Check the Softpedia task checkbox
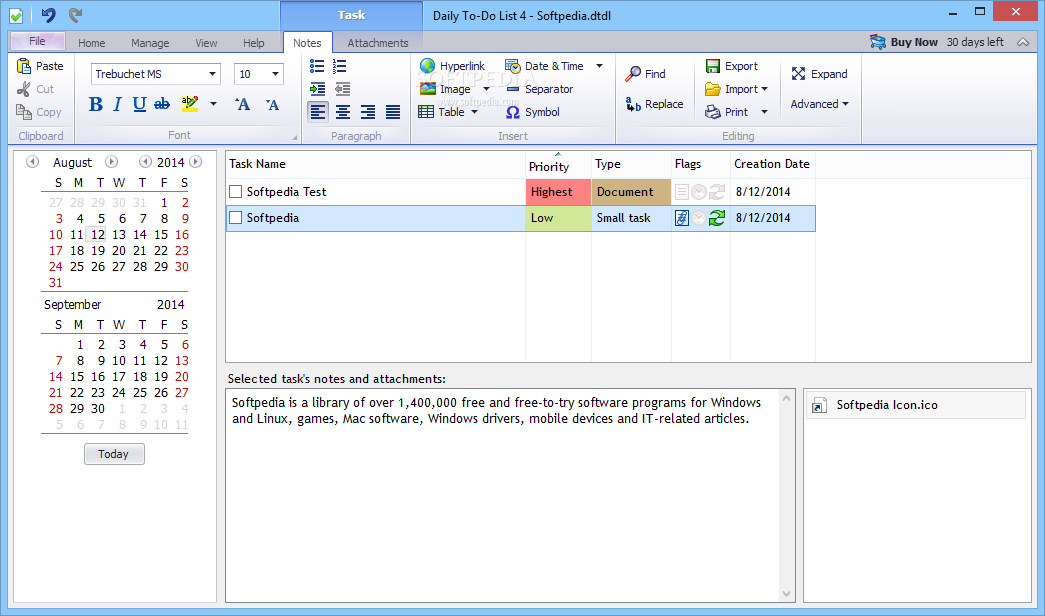This screenshot has height=616, width=1045. point(235,218)
